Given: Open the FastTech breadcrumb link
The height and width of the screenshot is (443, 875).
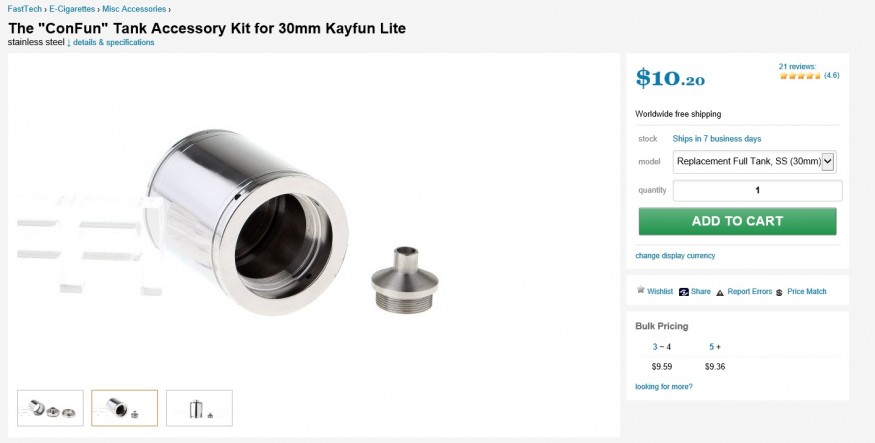Looking at the screenshot, I should tap(25, 9).
